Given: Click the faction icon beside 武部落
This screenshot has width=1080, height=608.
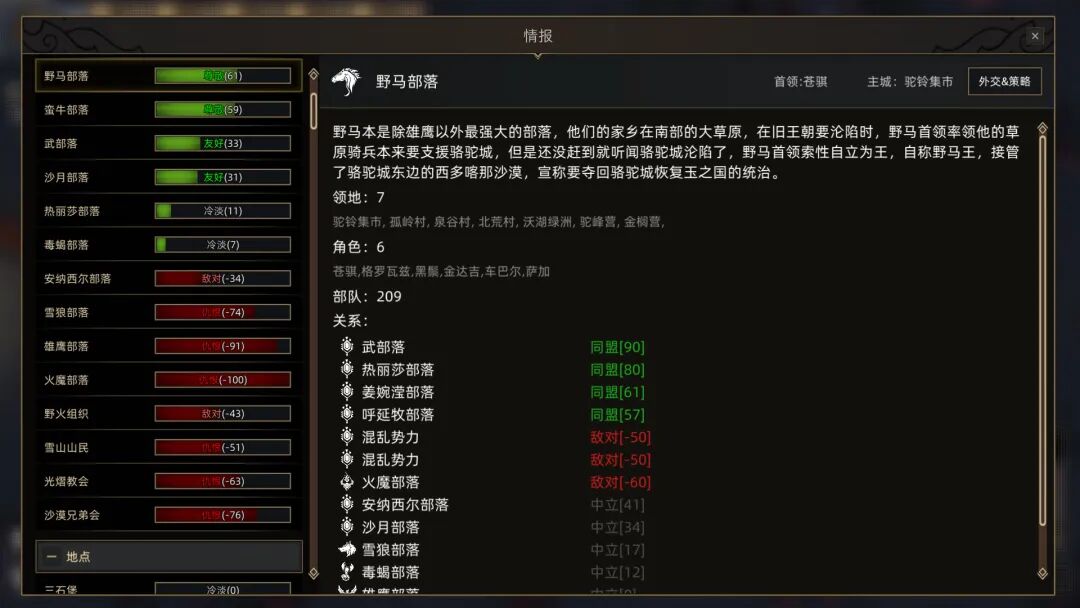Looking at the screenshot, I should point(347,346).
